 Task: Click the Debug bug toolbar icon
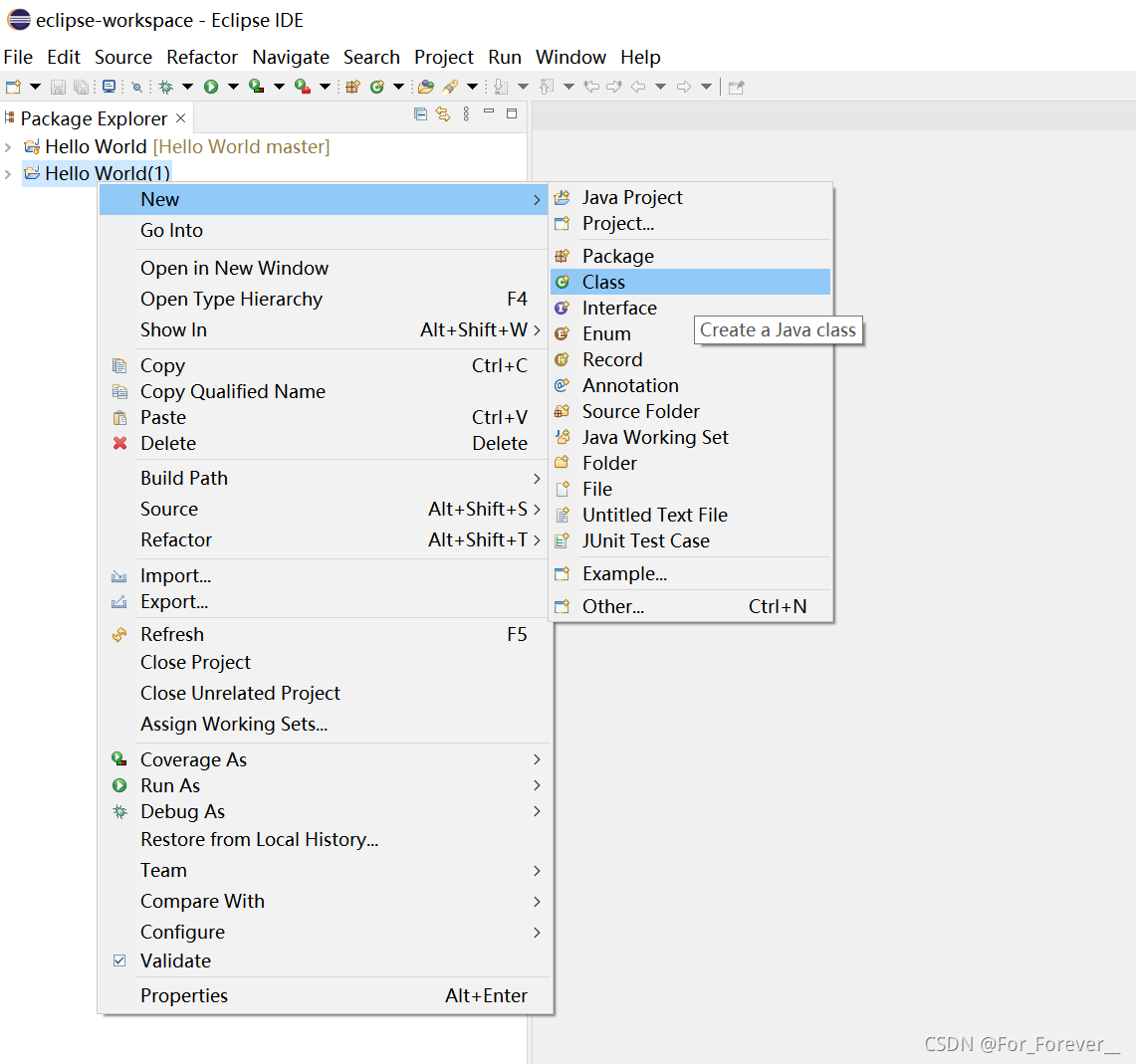pyautogui.click(x=166, y=87)
